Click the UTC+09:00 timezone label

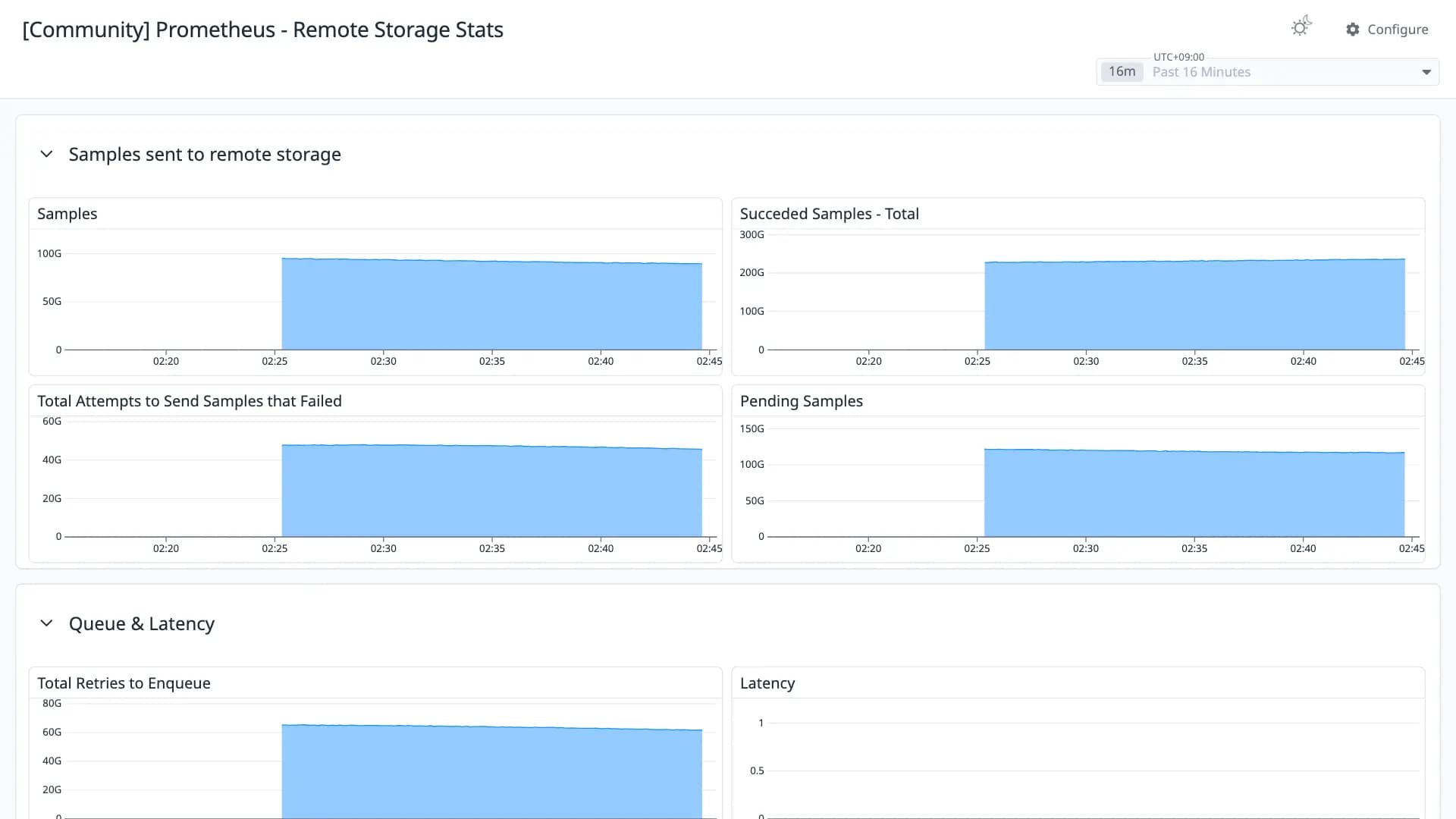coord(1178,57)
